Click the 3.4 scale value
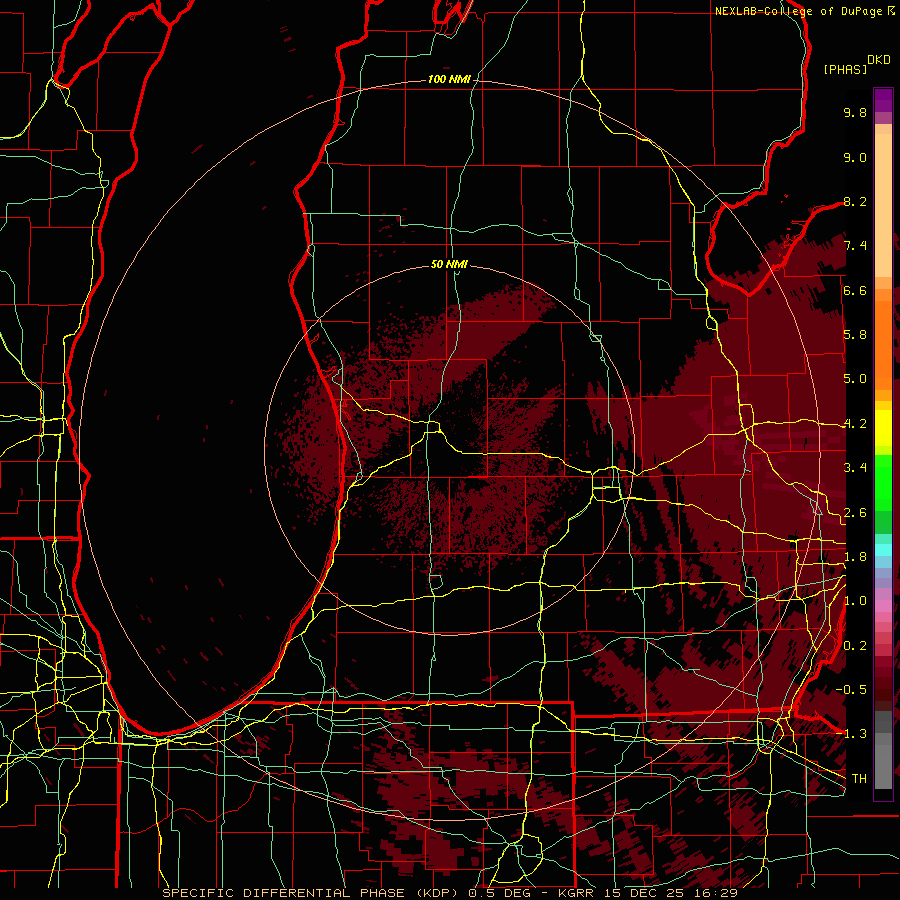900x900 pixels. click(x=855, y=468)
